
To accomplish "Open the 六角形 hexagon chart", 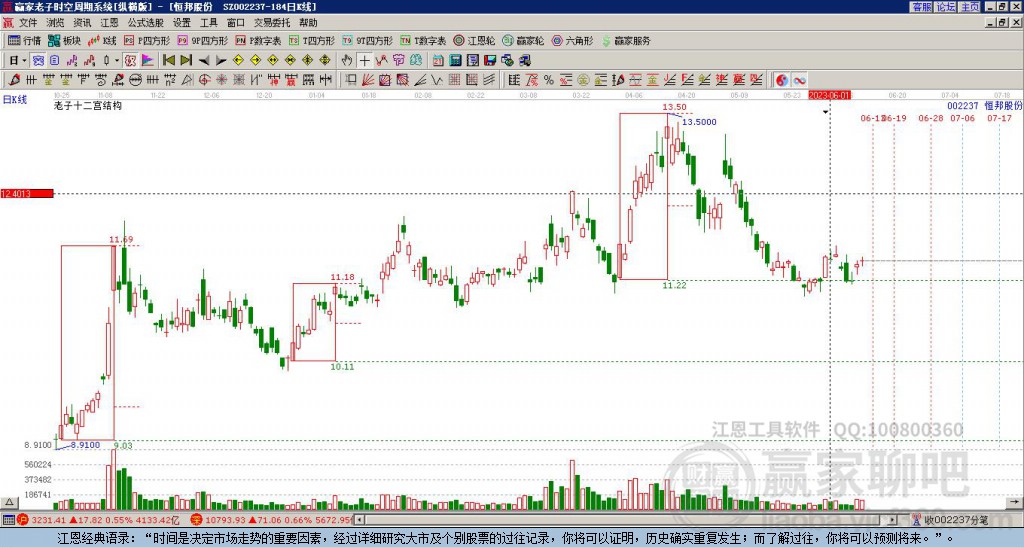I will tap(573, 40).
